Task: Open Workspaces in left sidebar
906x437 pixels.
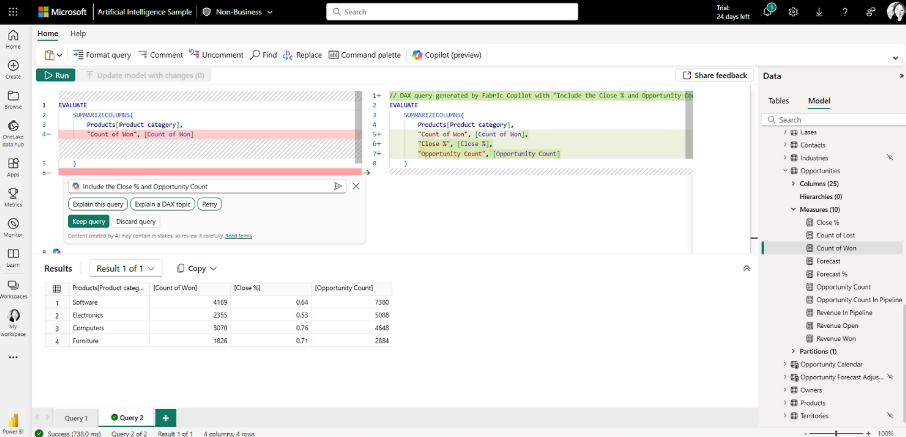Action: (13, 288)
